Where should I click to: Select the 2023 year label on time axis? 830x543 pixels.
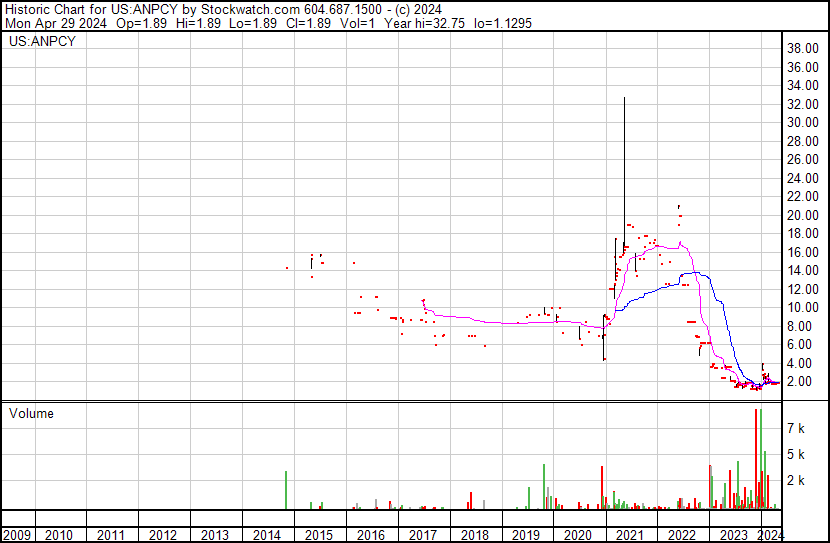point(733,535)
